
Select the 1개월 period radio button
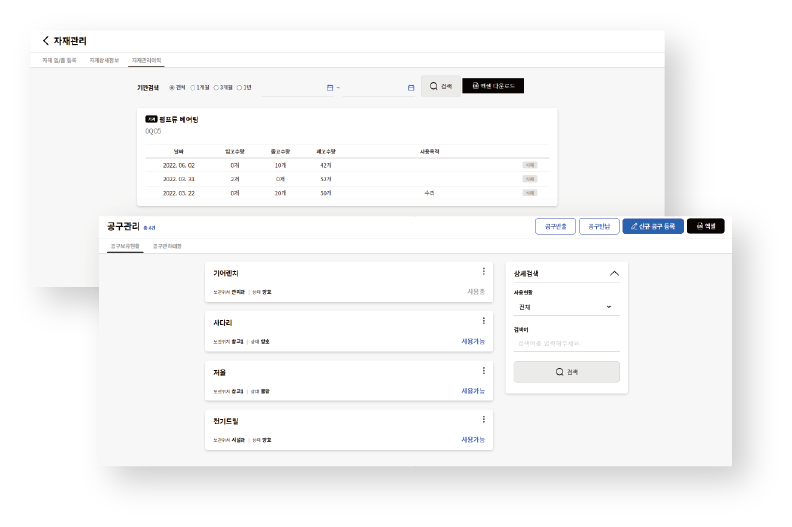192,87
